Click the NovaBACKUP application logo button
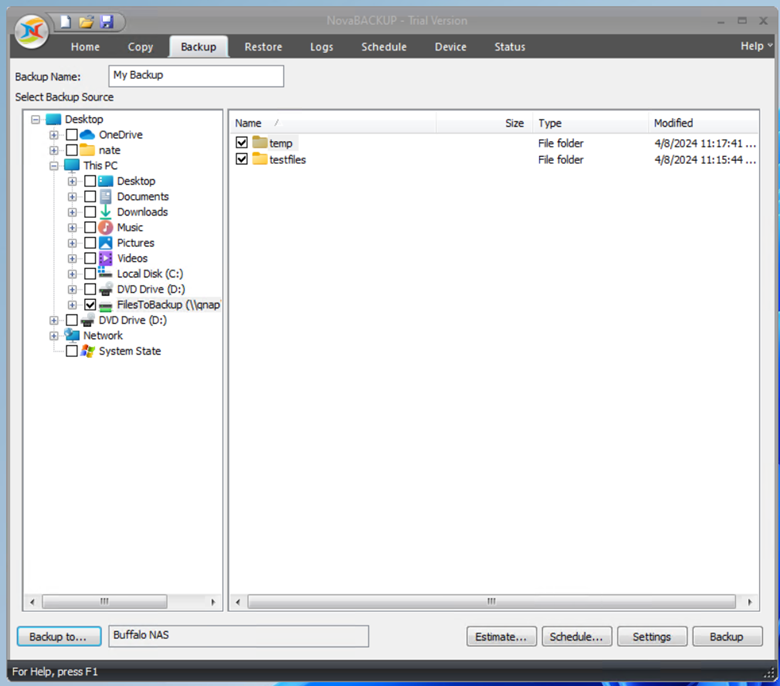Viewport: 780px width, 686px height. (x=32, y=31)
